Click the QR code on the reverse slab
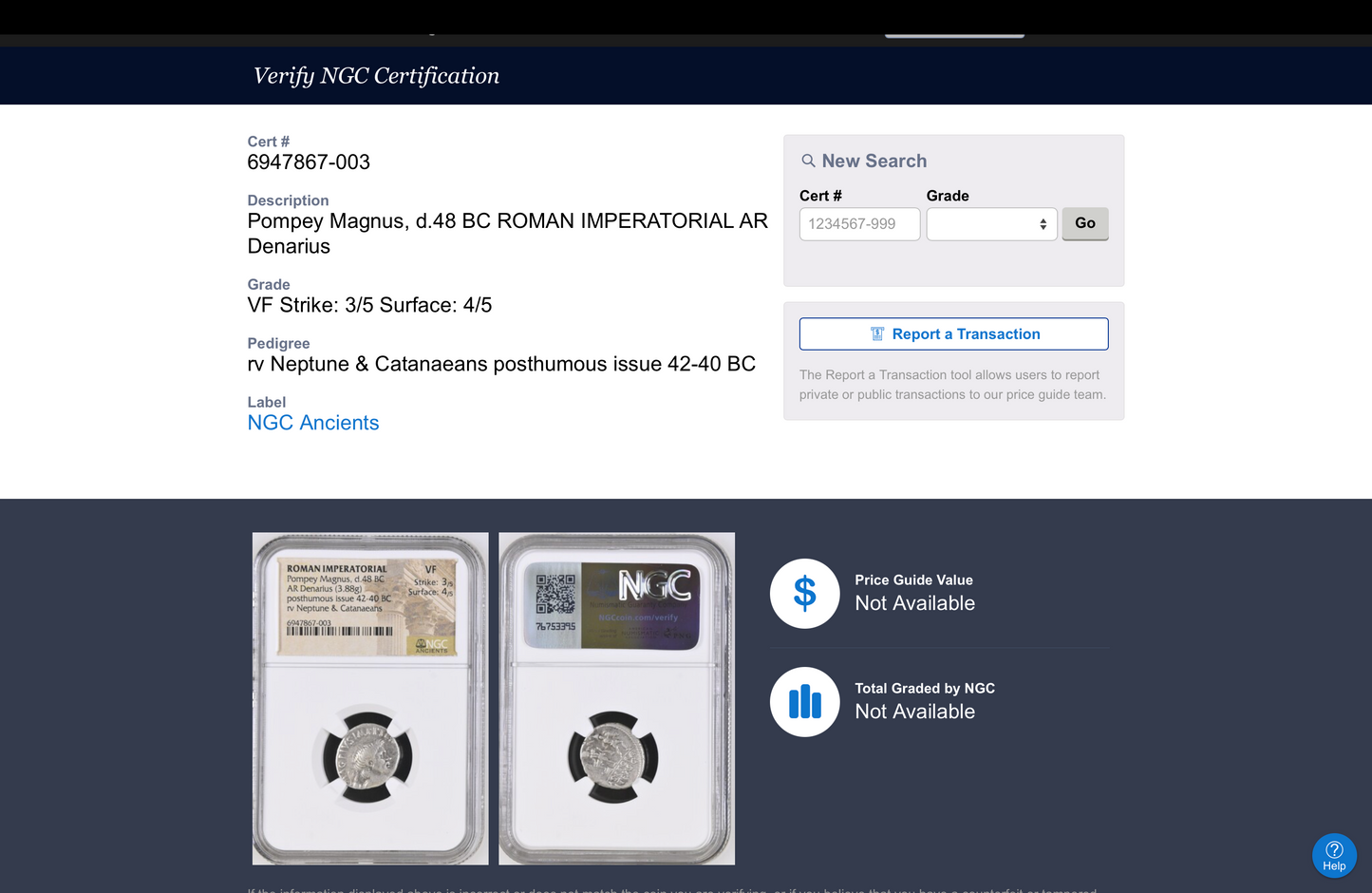 coord(555,594)
